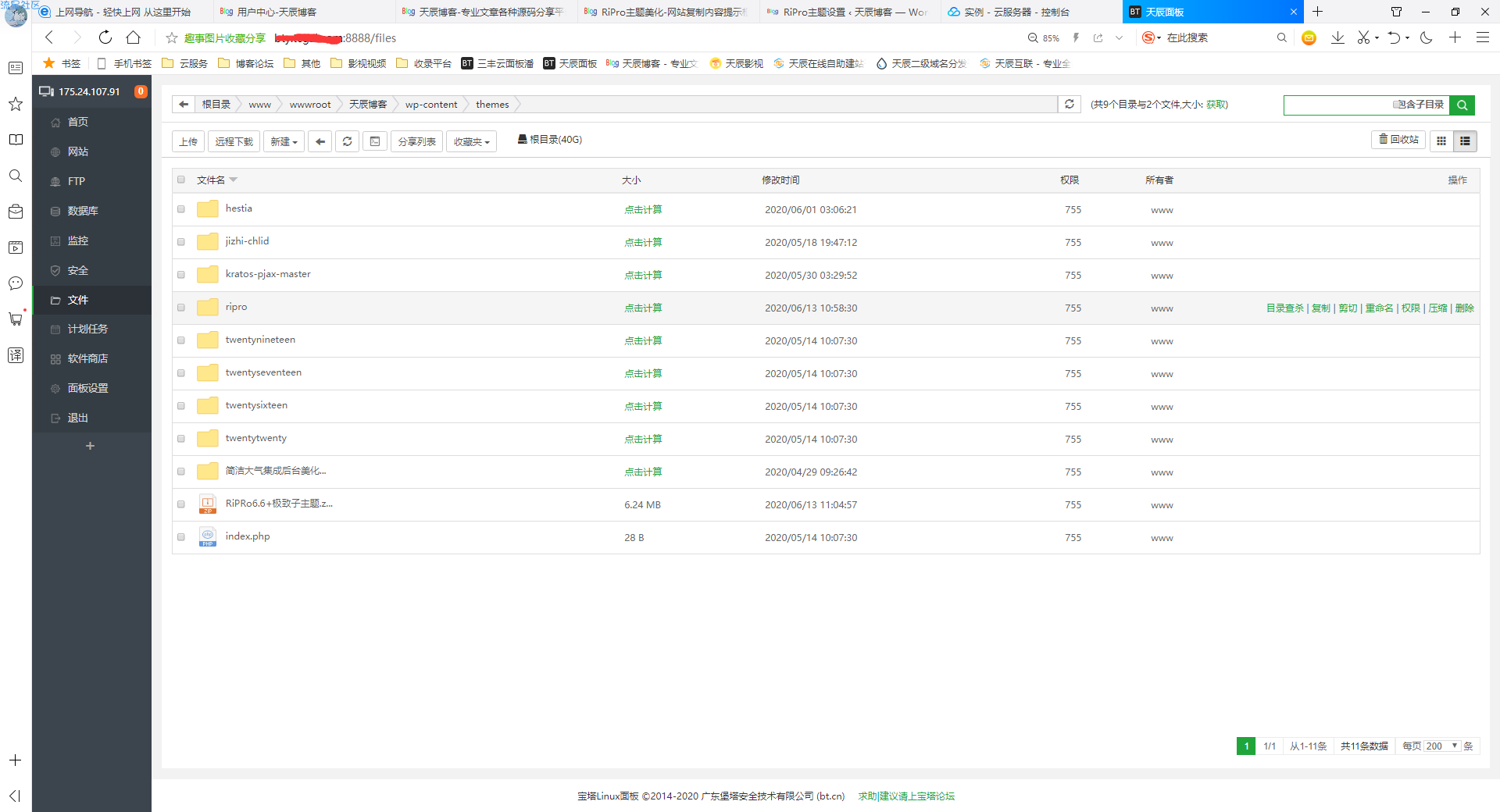Click the browser reload icon

105,37
